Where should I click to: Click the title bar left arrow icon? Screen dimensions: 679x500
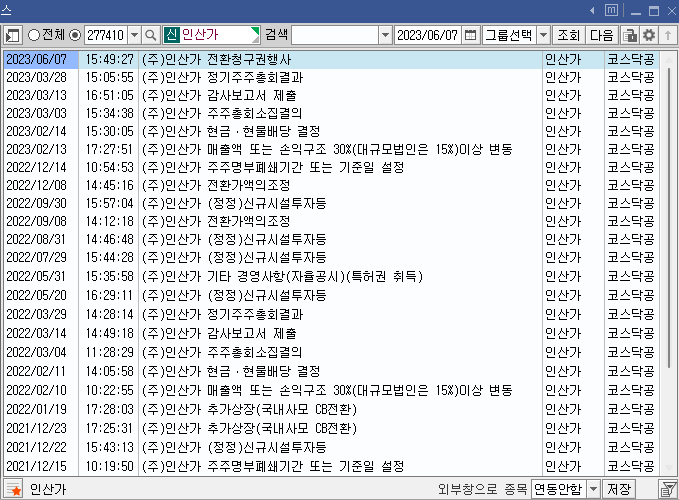tap(592, 10)
